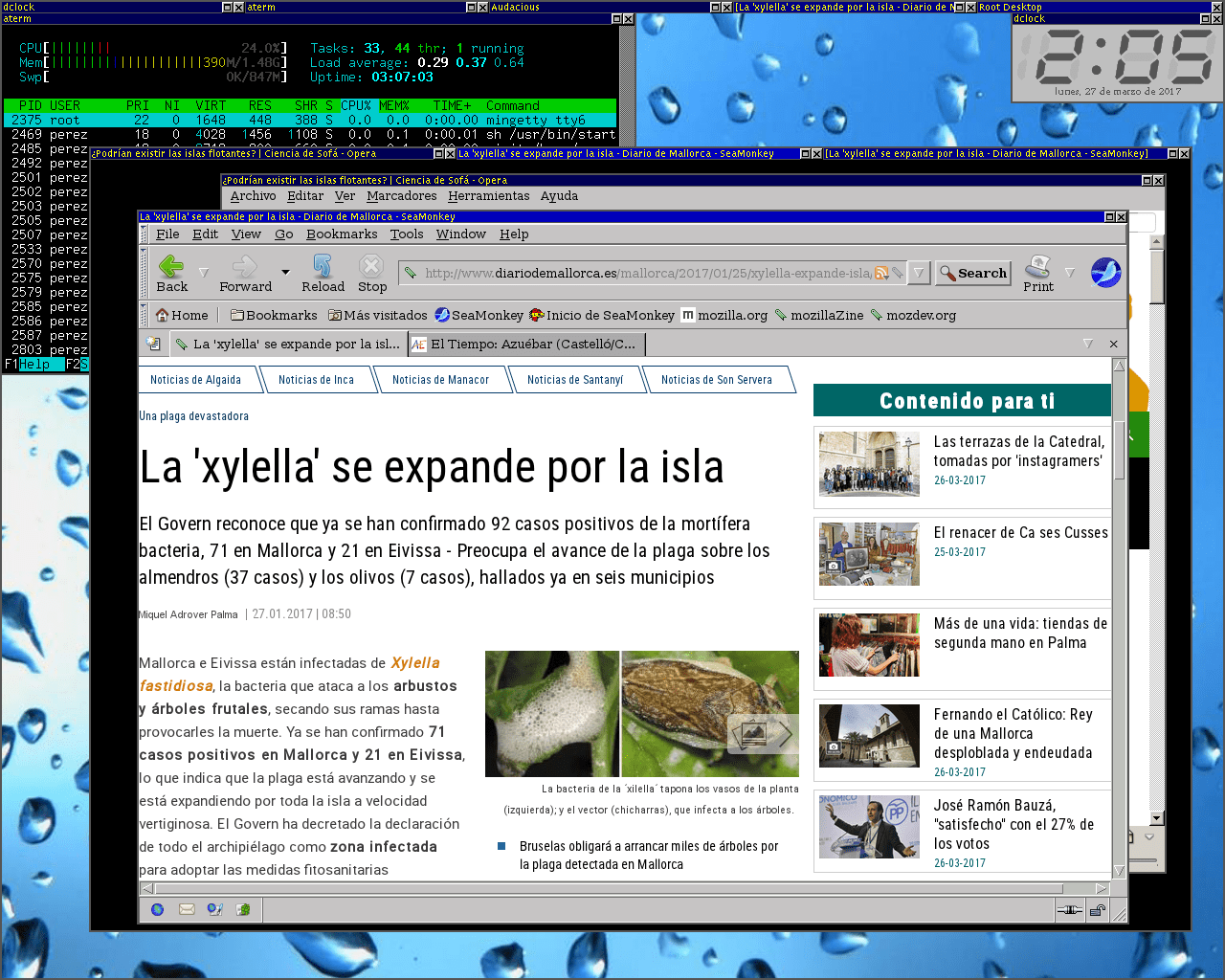Click the Stop loading icon

(371, 273)
